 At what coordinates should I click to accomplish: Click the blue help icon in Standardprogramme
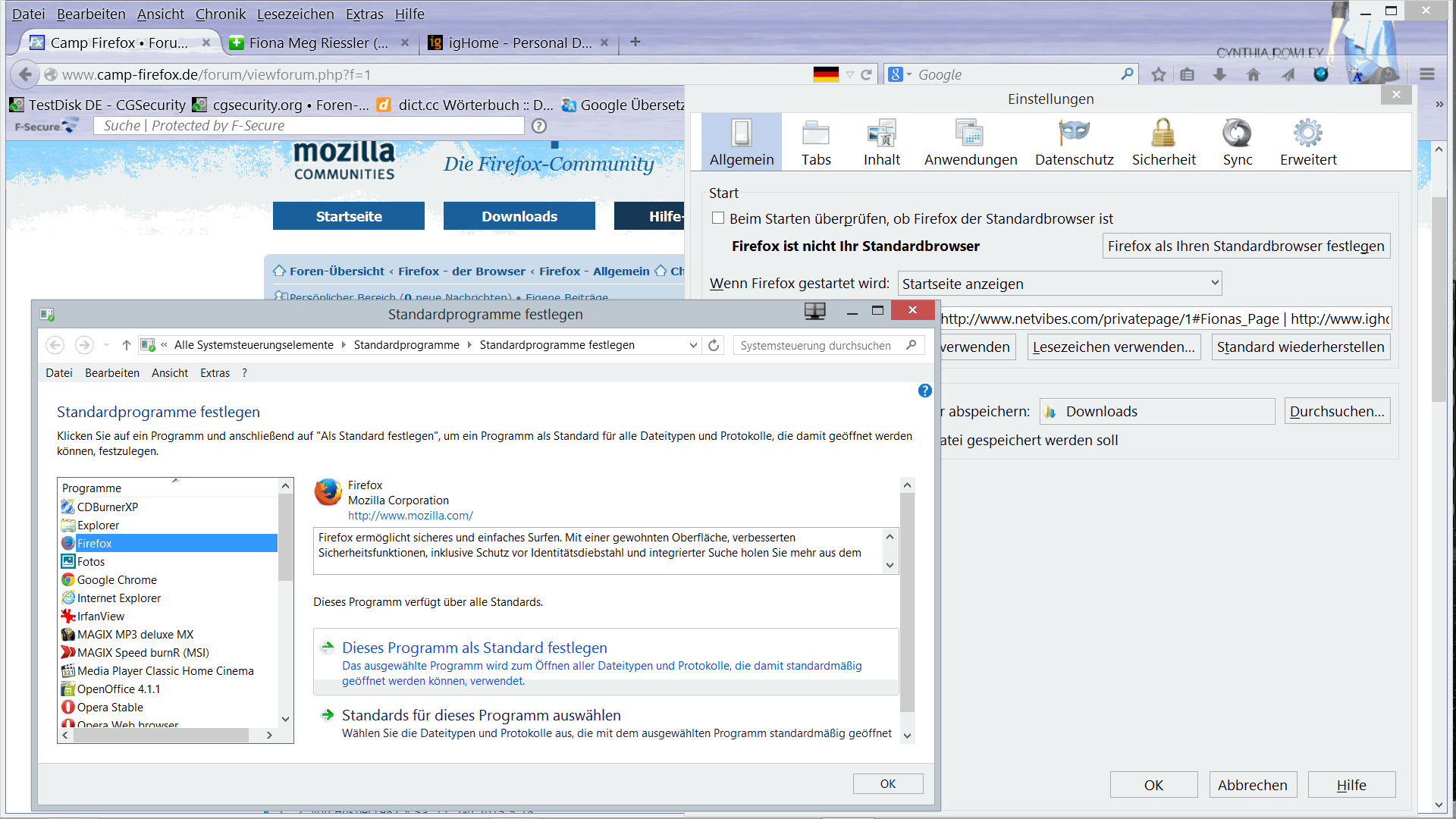click(924, 391)
